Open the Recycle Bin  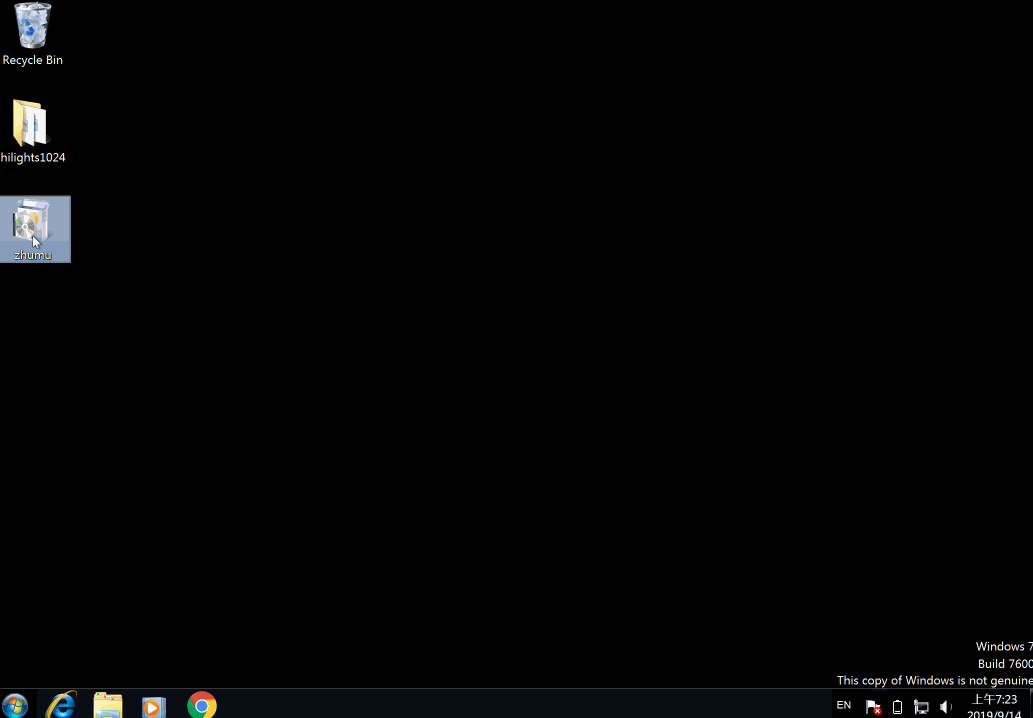(x=31, y=25)
